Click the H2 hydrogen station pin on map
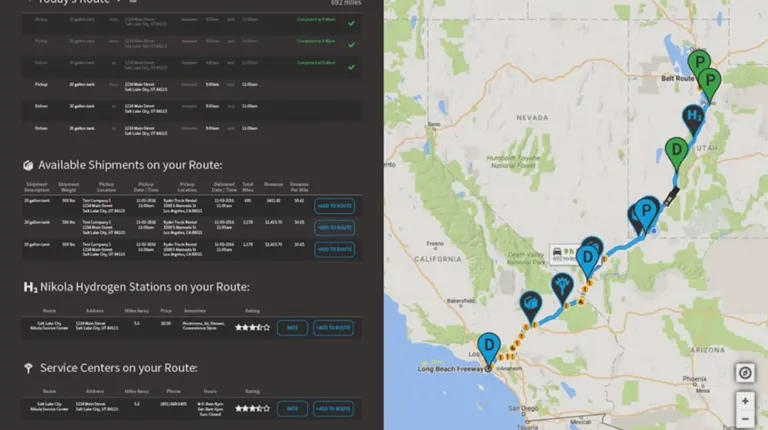The width and height of the screenshot is (768, 430). click(x=693, y=118)
